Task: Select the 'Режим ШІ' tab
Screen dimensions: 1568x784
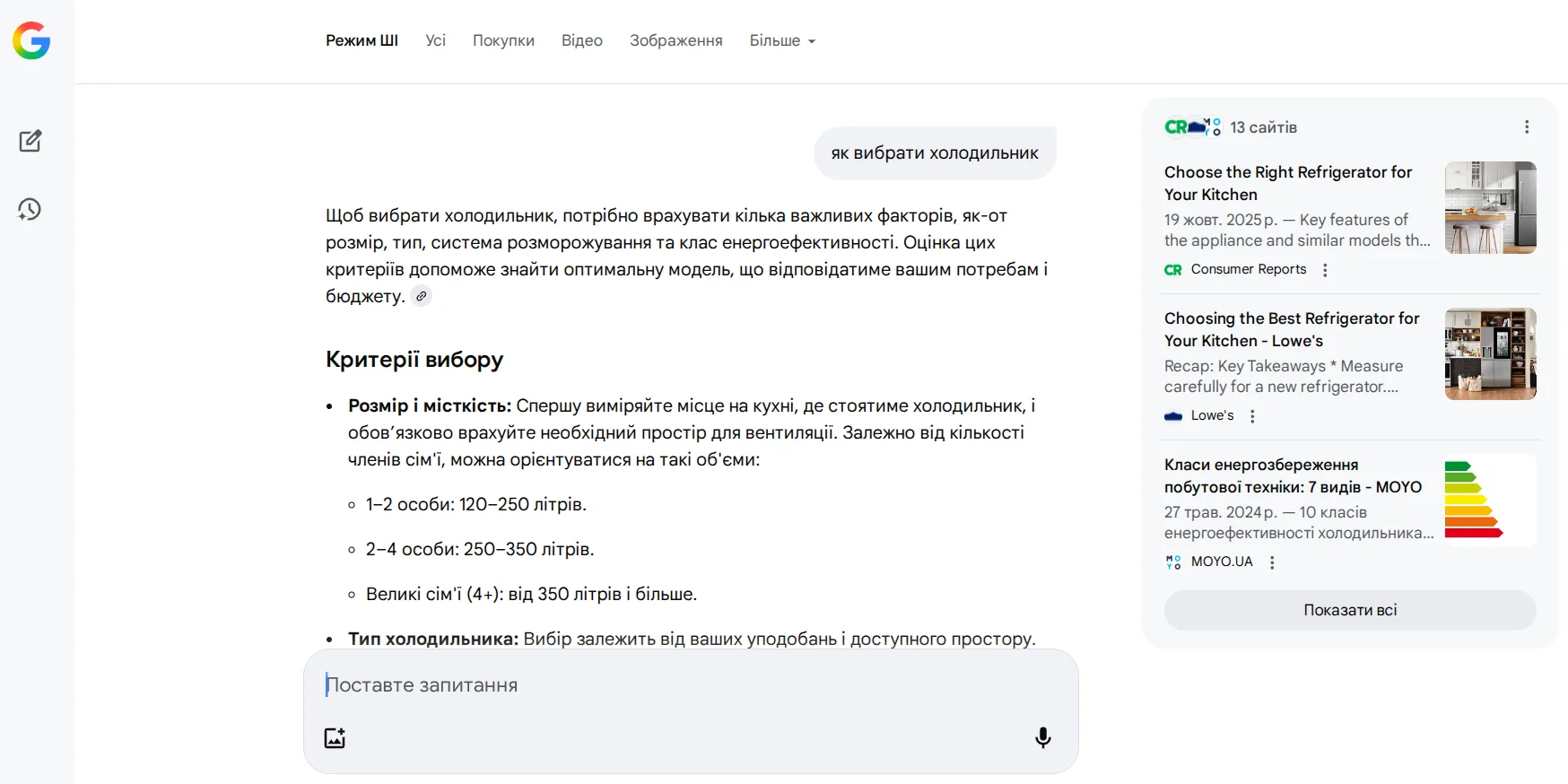Action: (x=362, y=40)
